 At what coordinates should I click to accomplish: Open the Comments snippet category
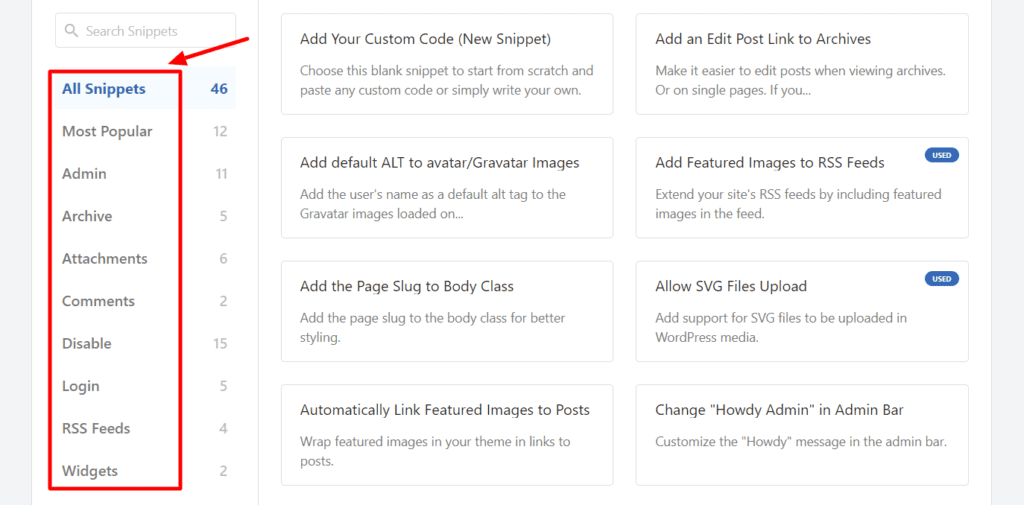(98, 301)
